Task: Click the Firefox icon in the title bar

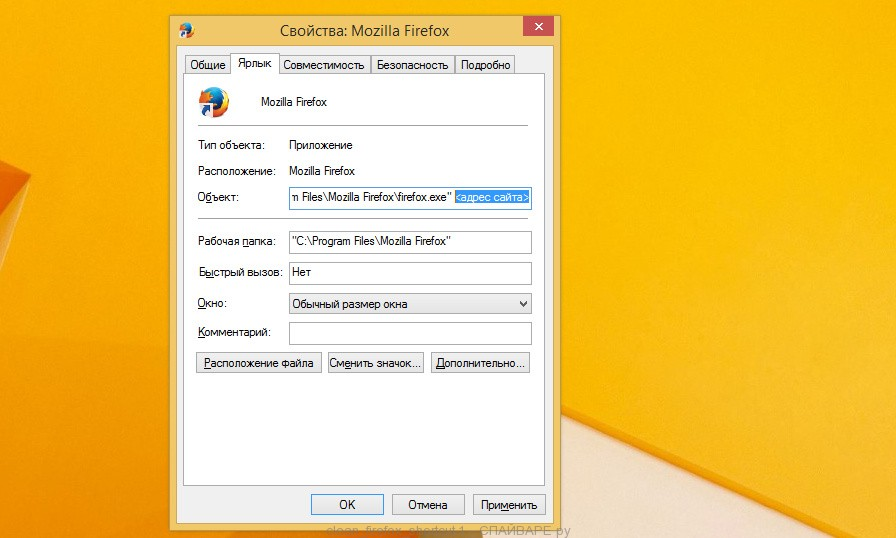Action: pos(187,30)
